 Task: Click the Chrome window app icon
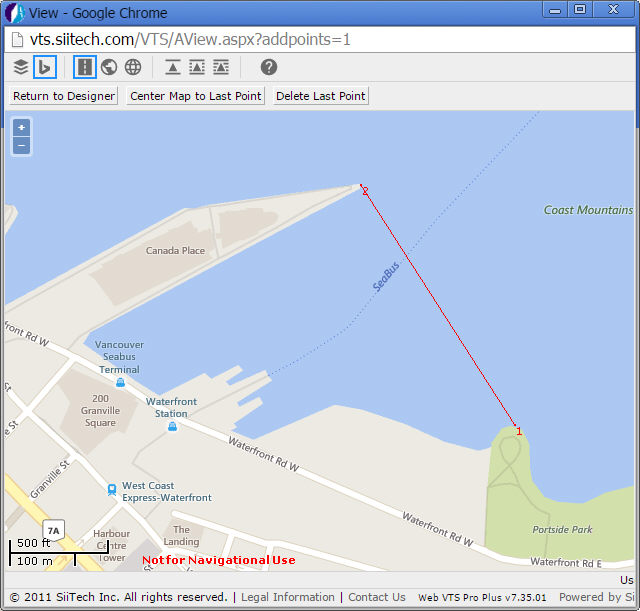coord(15,13)
